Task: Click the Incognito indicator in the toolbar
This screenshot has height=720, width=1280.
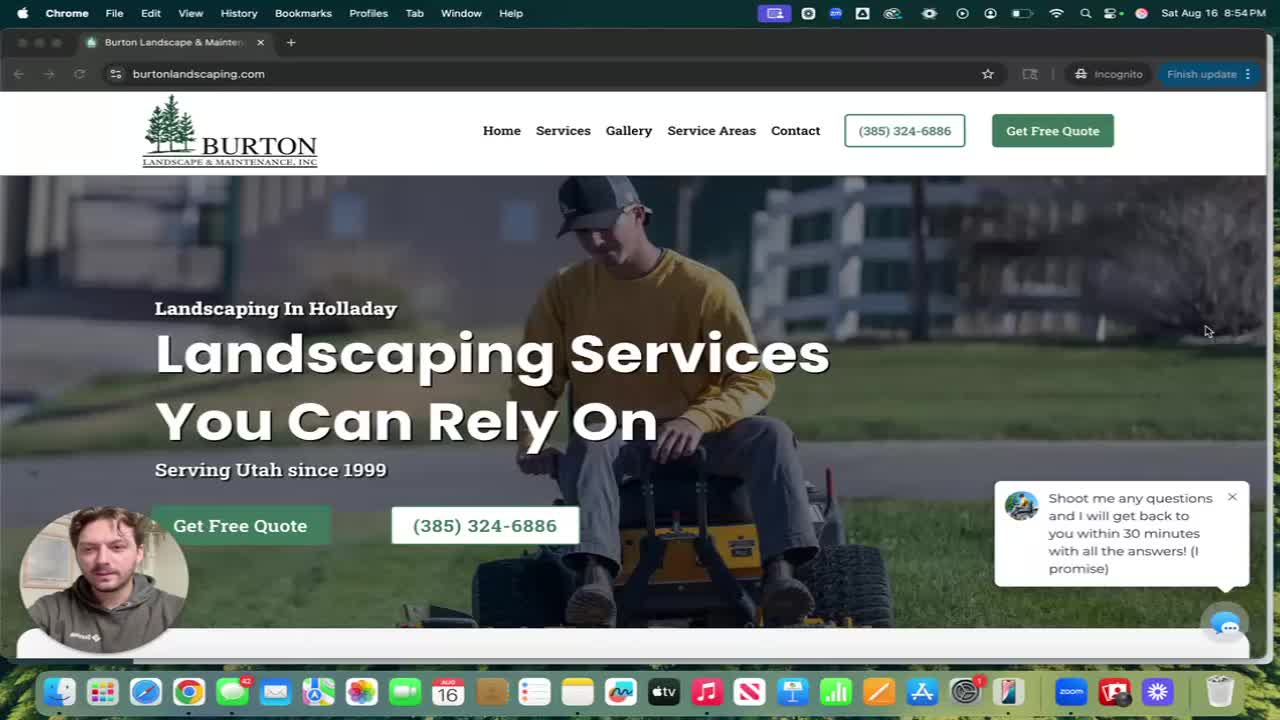Action: (1108, 74)
